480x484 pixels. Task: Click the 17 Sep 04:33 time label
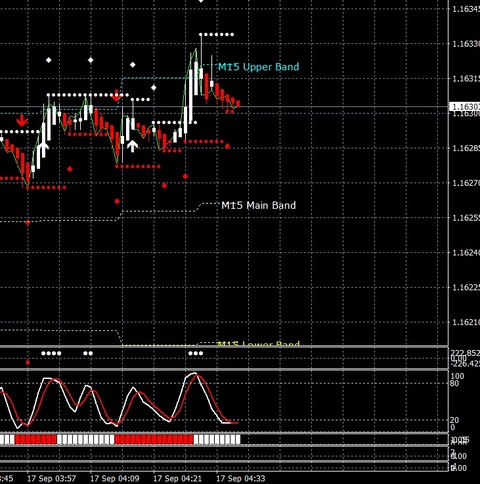pos(241,479)
